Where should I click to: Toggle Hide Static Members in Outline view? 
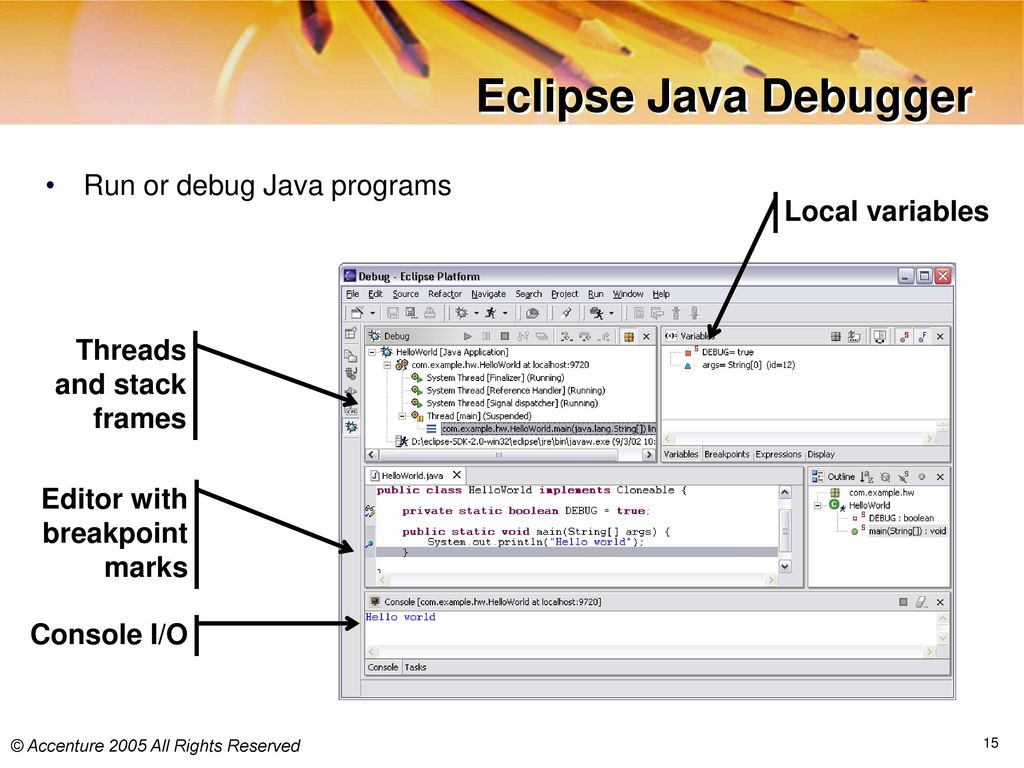(x=903, y=477)
